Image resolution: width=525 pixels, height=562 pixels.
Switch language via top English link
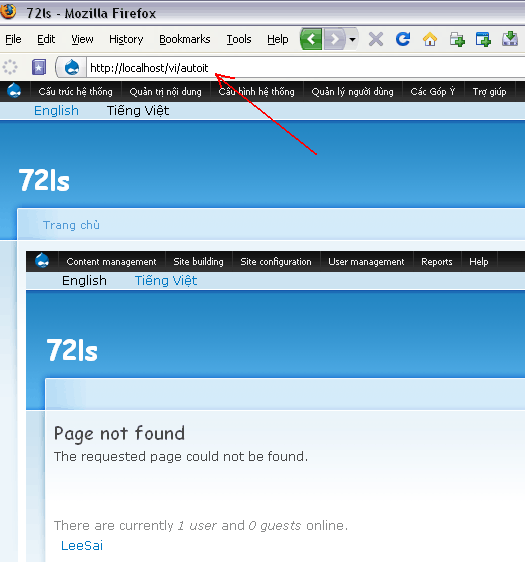56,110
